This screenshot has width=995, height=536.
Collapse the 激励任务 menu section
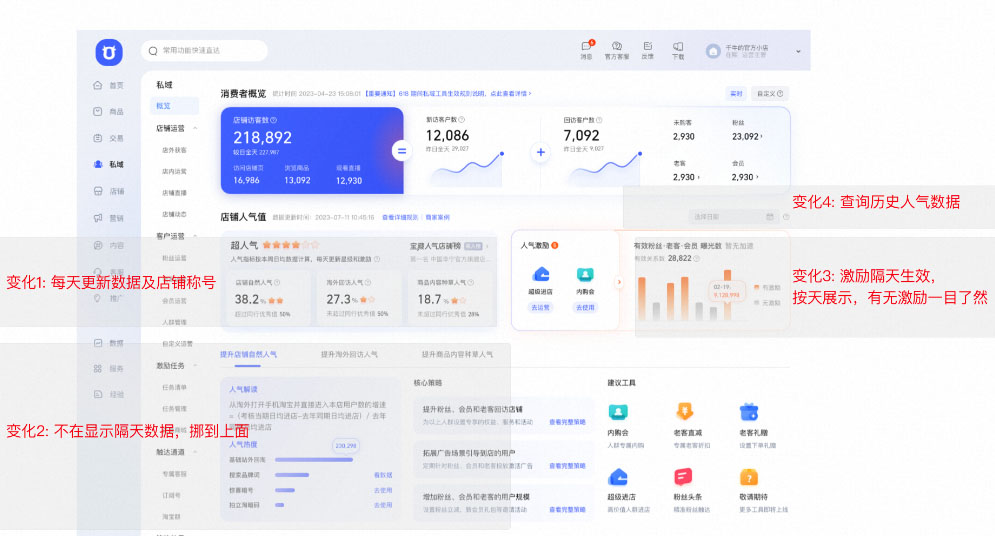point(195,365)
